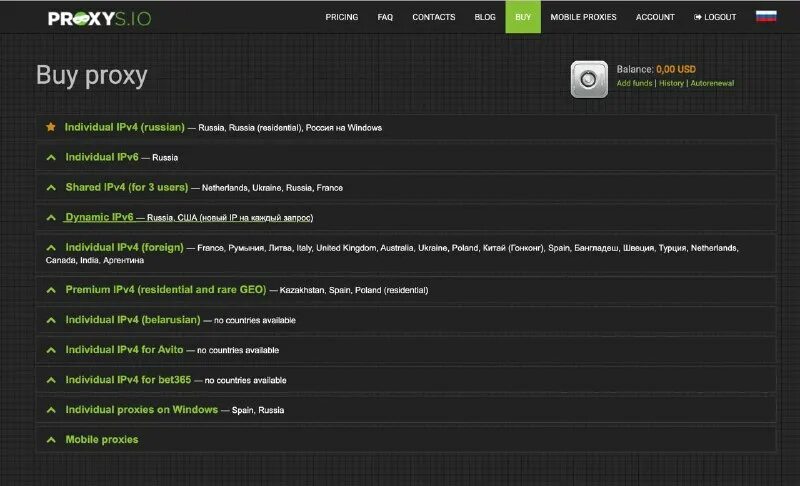Open Individual proxies on Windows heading

coord(141,410)
